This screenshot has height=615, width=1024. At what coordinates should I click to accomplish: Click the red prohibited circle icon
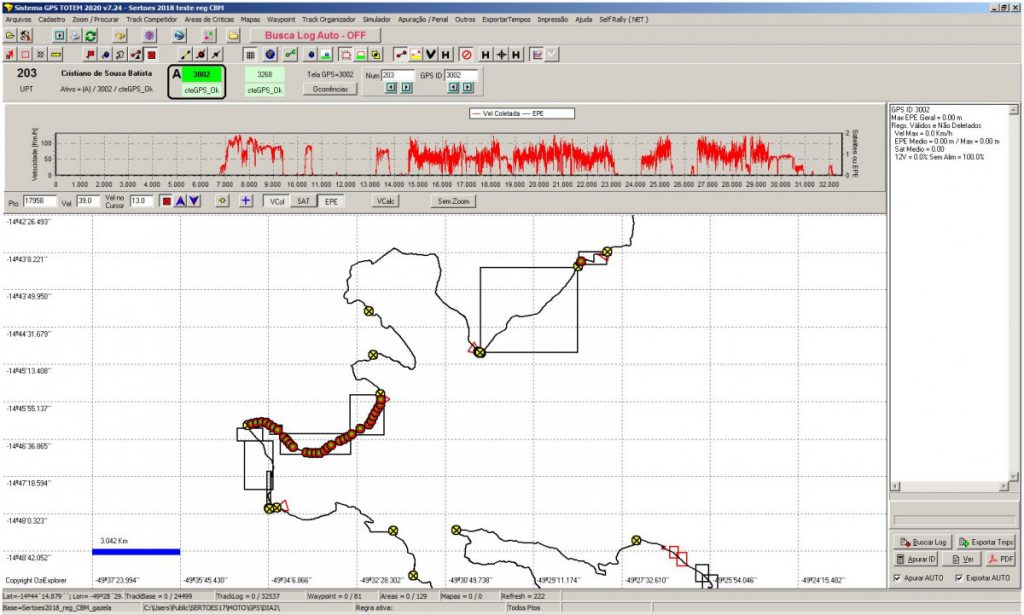click(x=466, y=53)
